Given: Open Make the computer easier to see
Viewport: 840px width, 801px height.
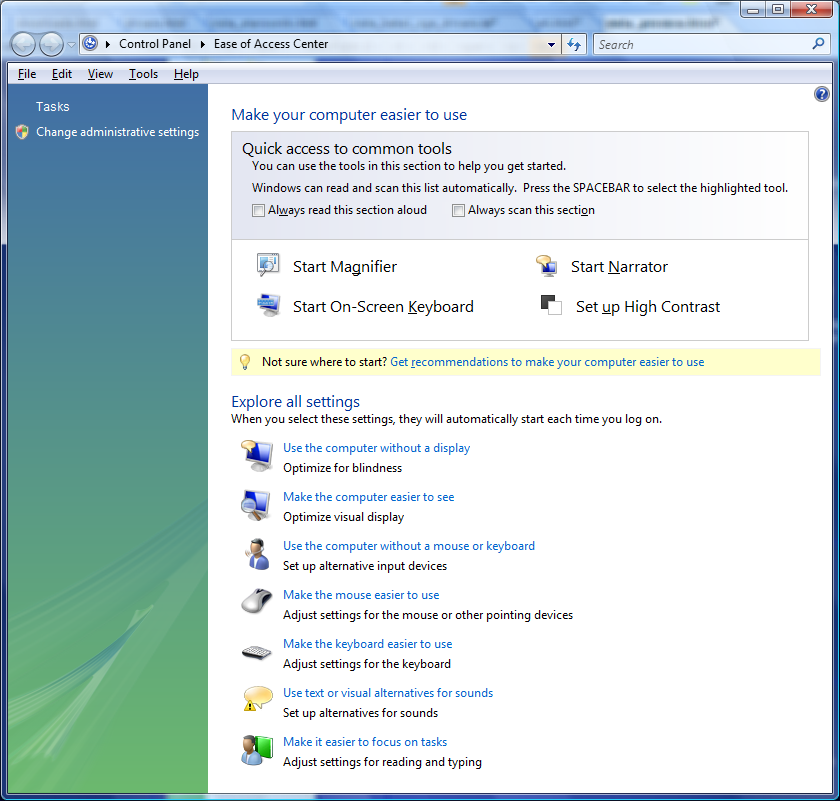Looking at the screenshot, I should tap(369, 497).
